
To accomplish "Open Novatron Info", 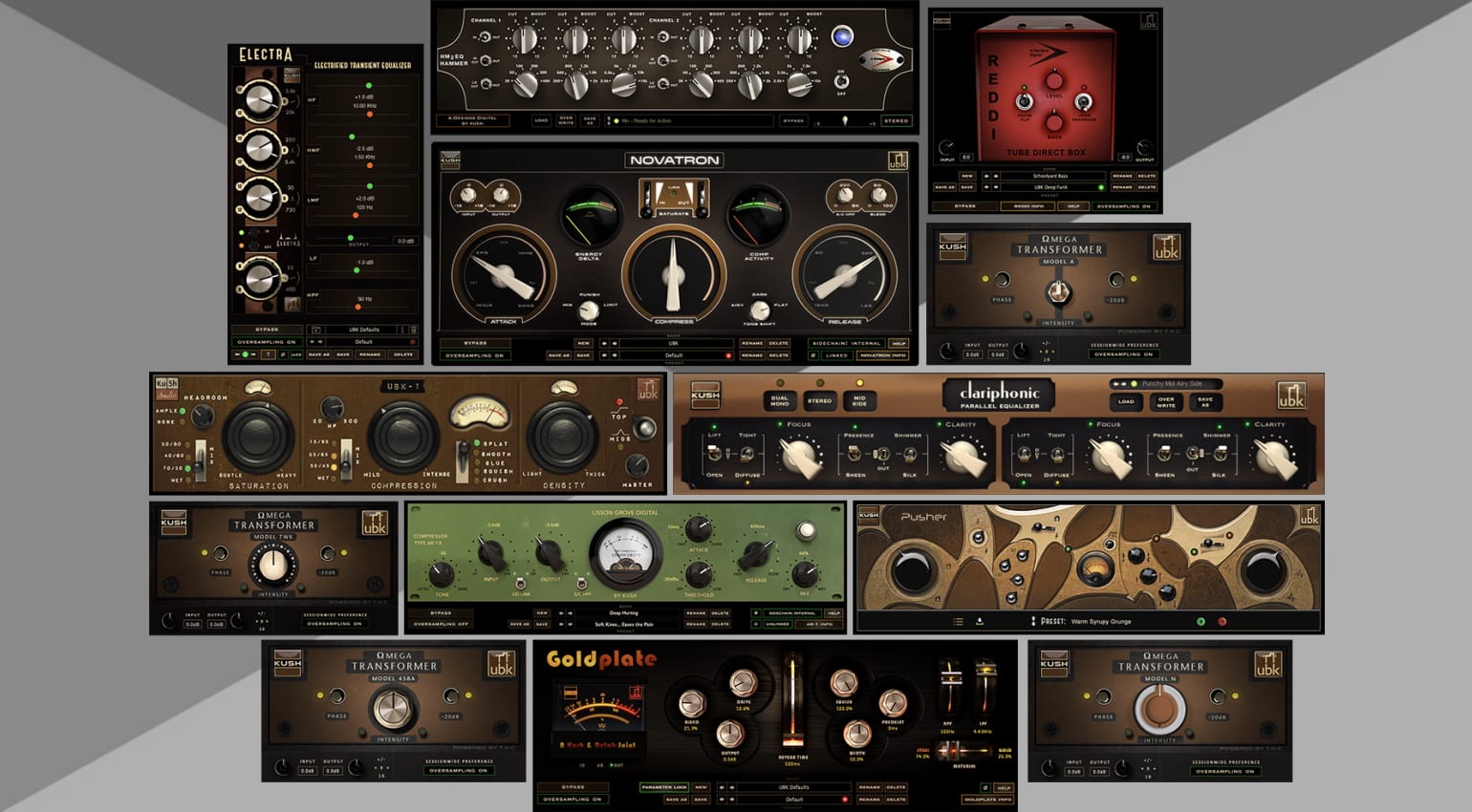I will pyautogui.click(x=882, y=355).
